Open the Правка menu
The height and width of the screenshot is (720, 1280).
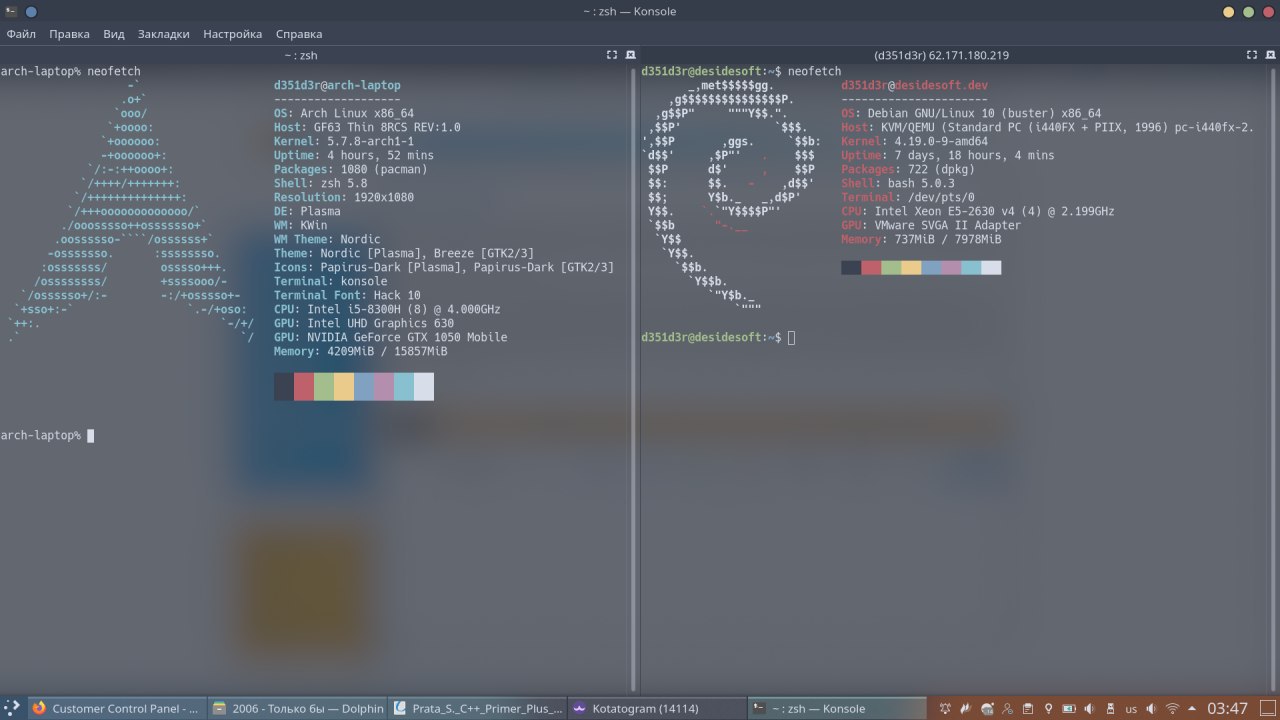click(69, 33)
